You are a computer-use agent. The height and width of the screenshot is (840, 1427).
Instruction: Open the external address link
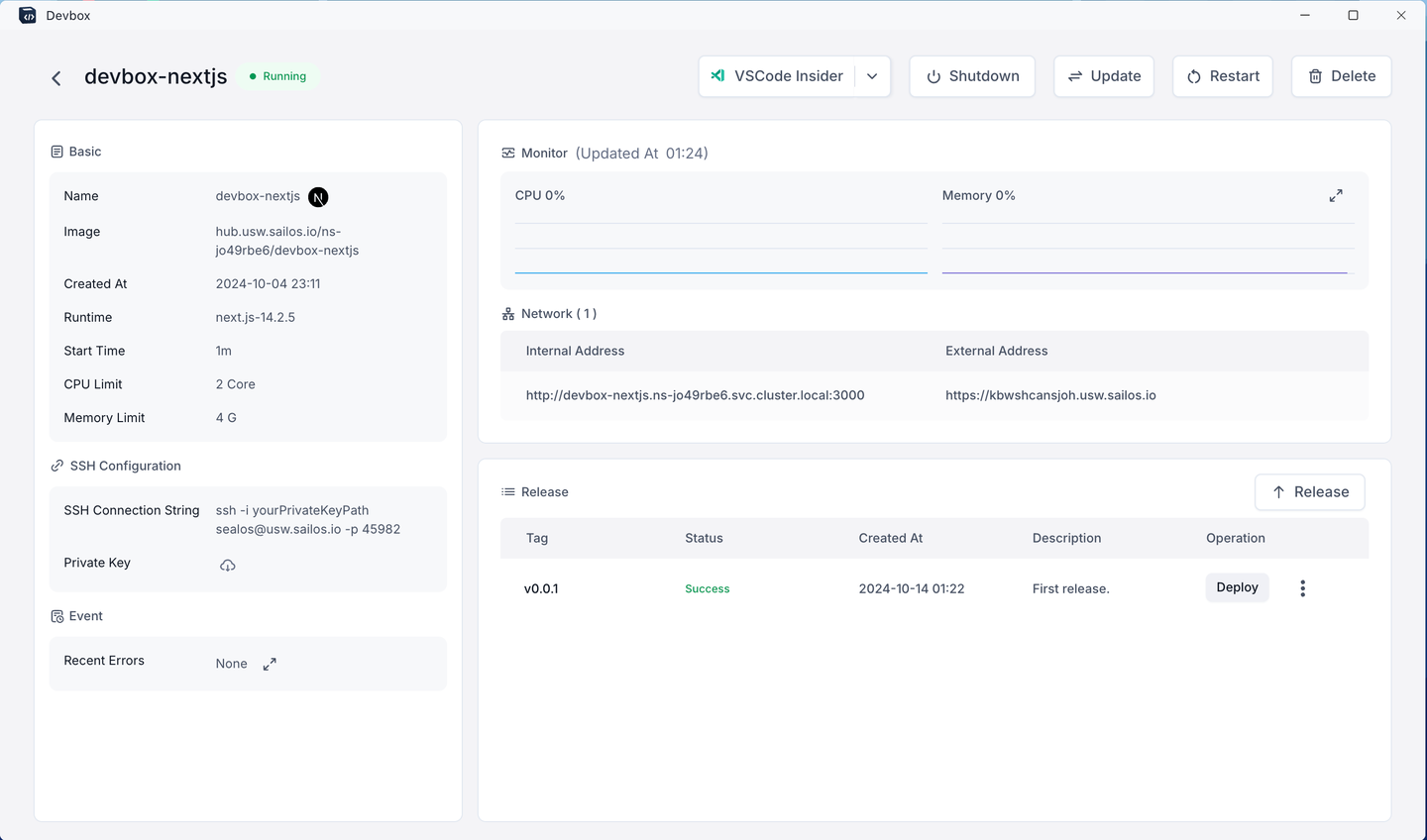point(1050,394)
